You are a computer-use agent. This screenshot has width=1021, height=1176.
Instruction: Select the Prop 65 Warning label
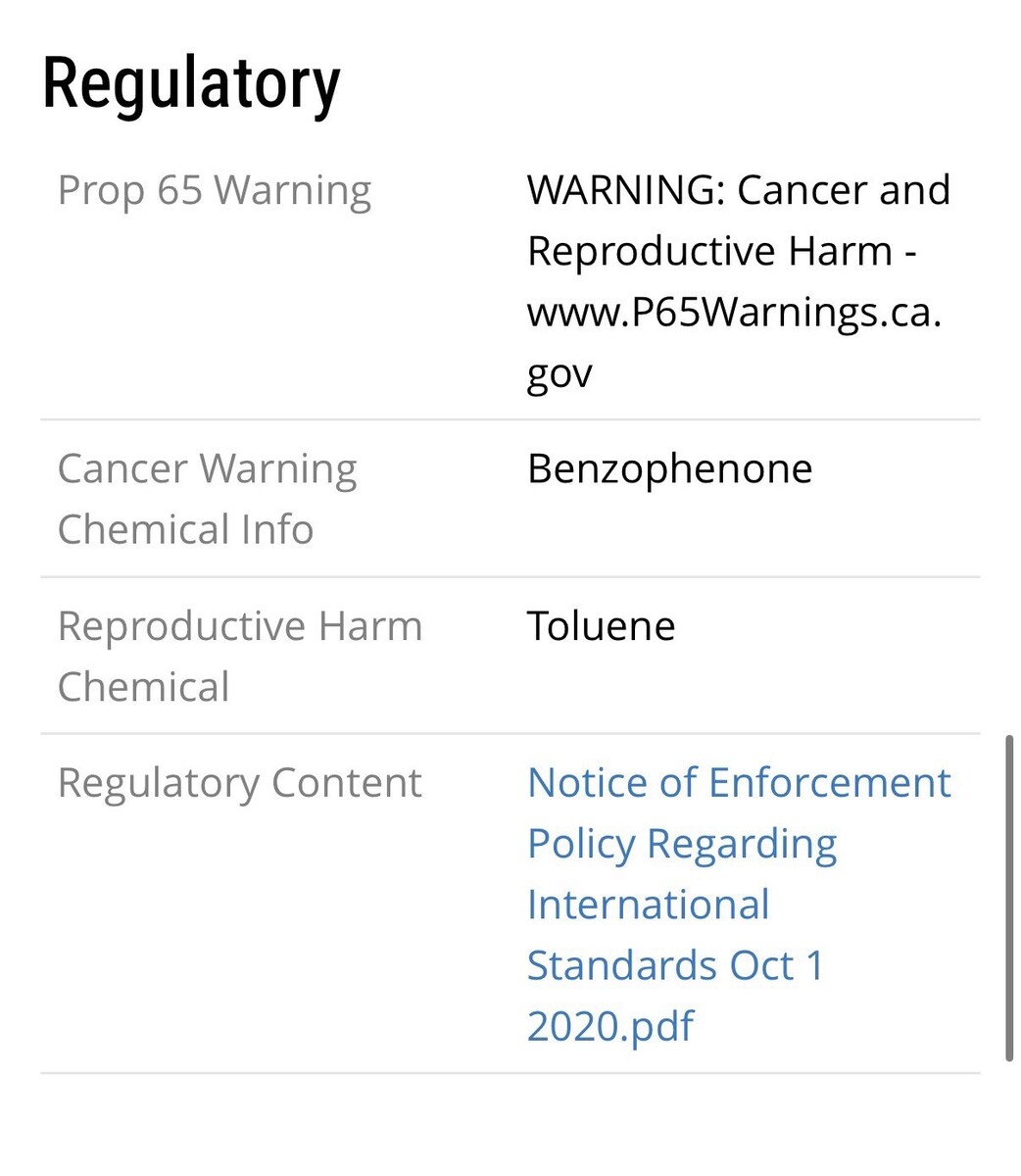click(x=215, y=190)
